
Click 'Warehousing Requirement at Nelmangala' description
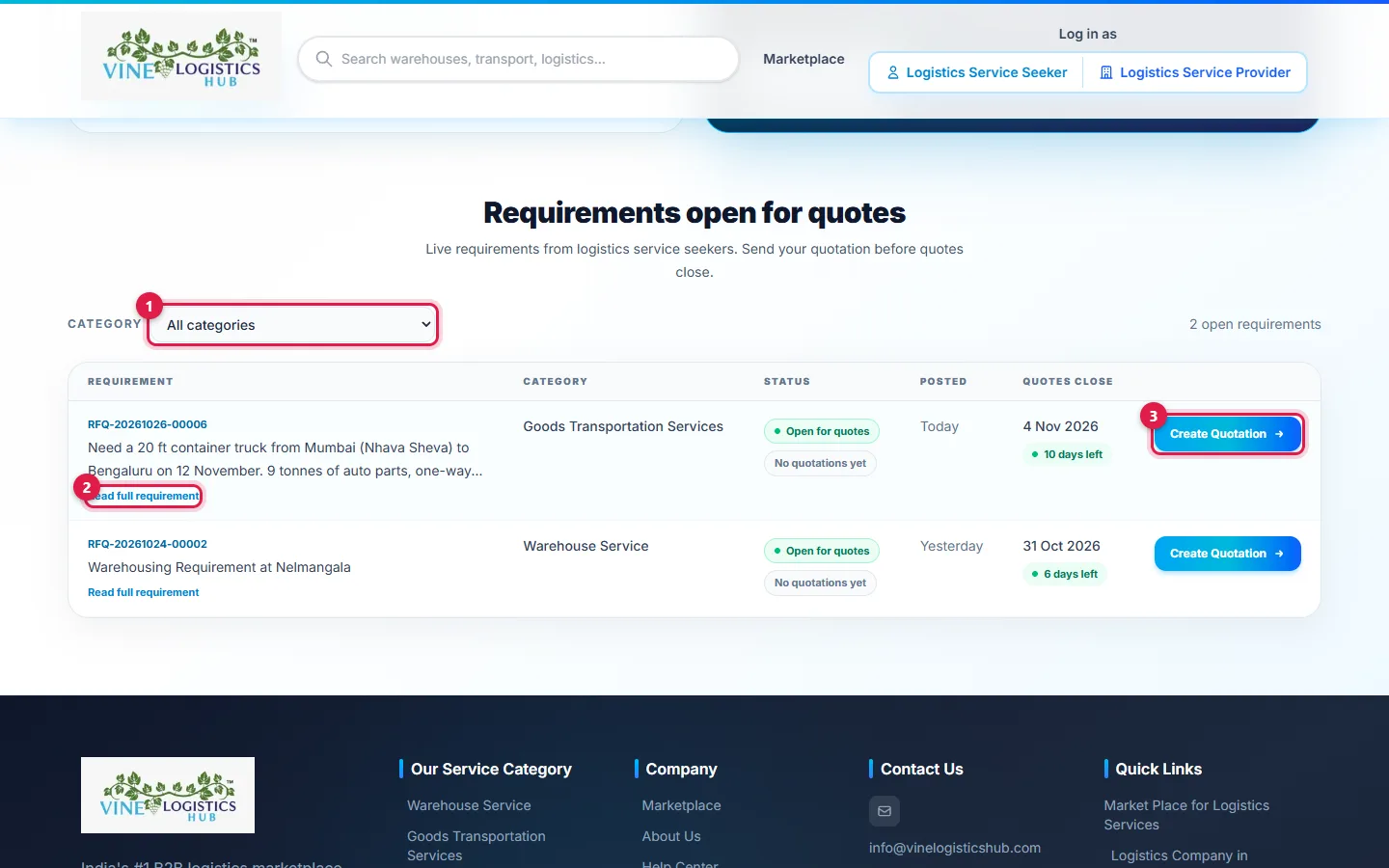(x=219, y=567)
